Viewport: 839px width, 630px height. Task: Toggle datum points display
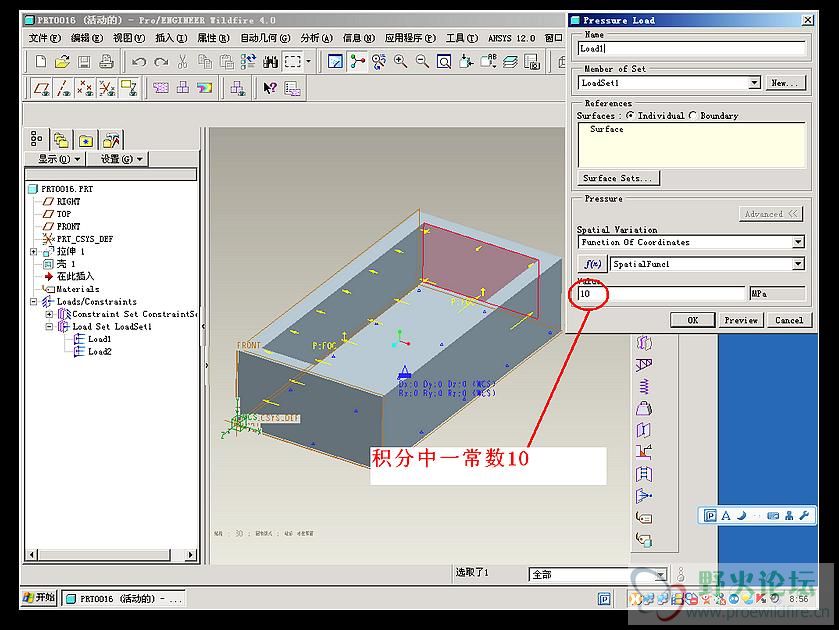pos(85,88)
